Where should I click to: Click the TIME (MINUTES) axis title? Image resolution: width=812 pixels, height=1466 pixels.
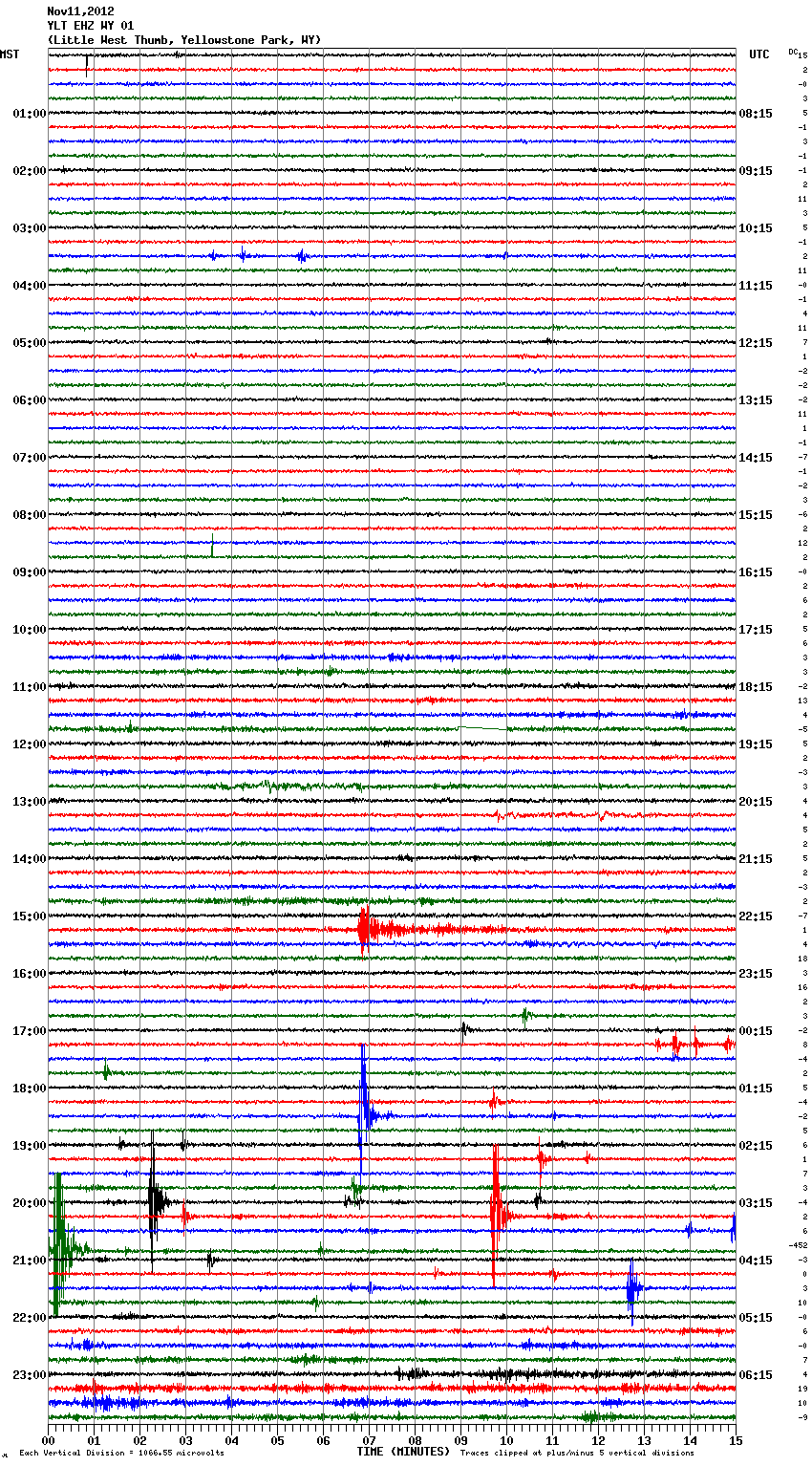pyautogui.click(x=403, y=1452)
